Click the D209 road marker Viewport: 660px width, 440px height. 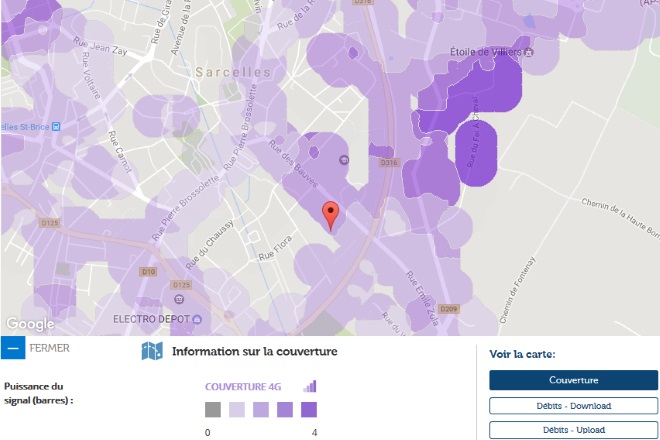pos(448,308)
